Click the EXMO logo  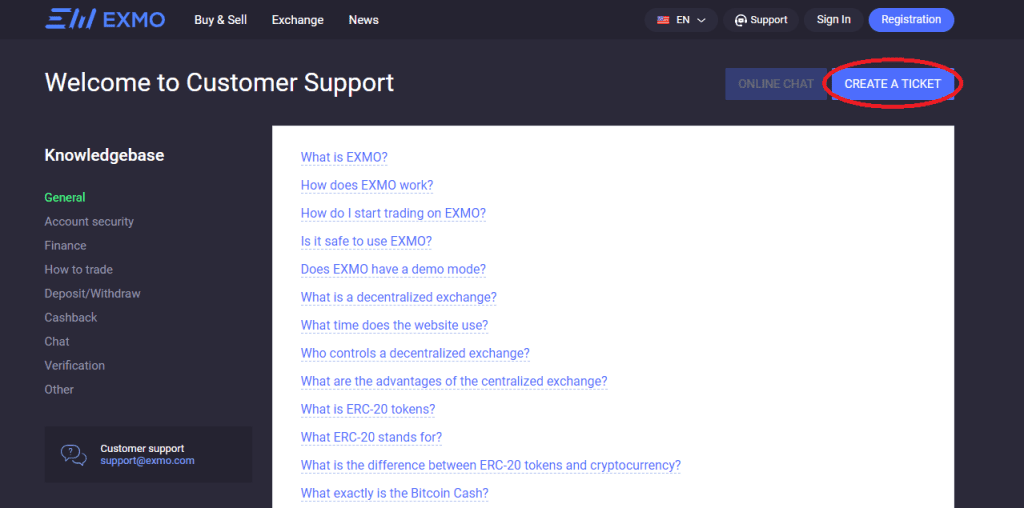pyautogui.click(x=105, y=20)
